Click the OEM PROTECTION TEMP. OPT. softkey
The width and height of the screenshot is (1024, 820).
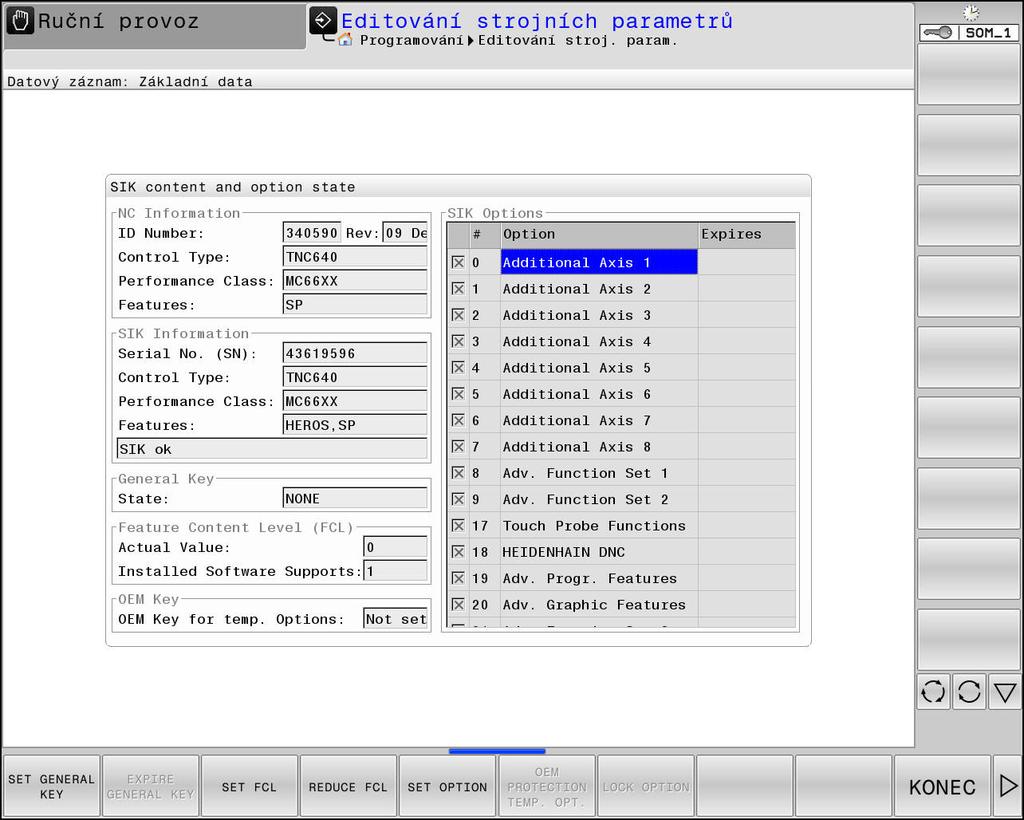click(547, 786)
